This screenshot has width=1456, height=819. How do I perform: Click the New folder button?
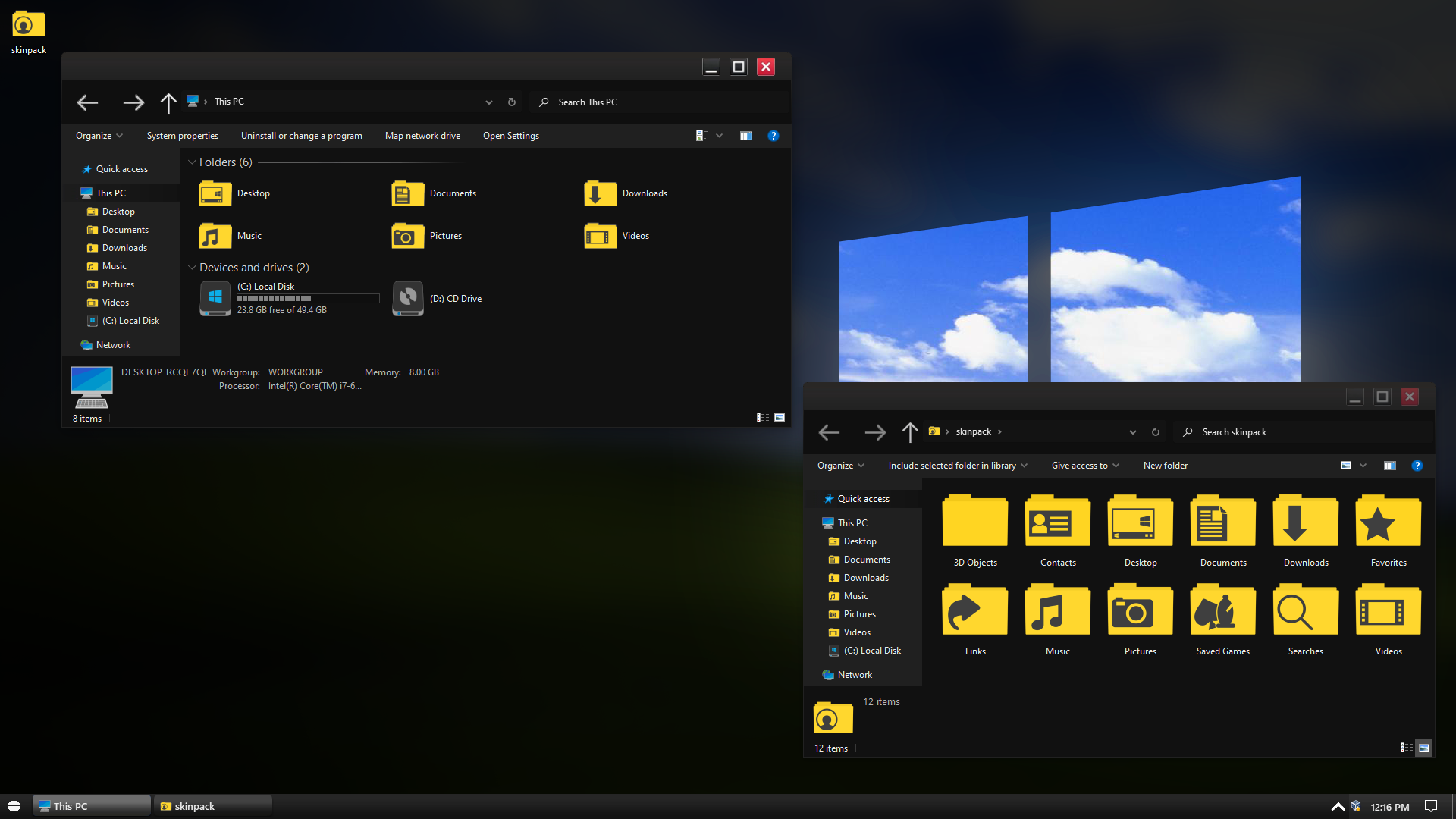coord(1165,466)
